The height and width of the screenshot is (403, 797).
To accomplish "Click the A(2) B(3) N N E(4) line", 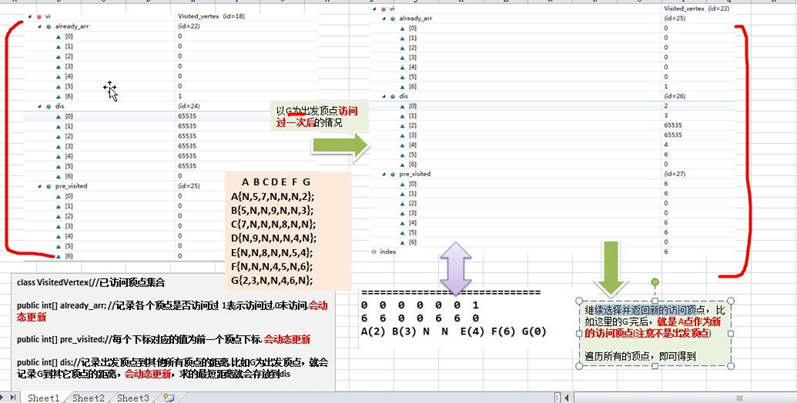I will pyautogui.click(x=453, y=332).
